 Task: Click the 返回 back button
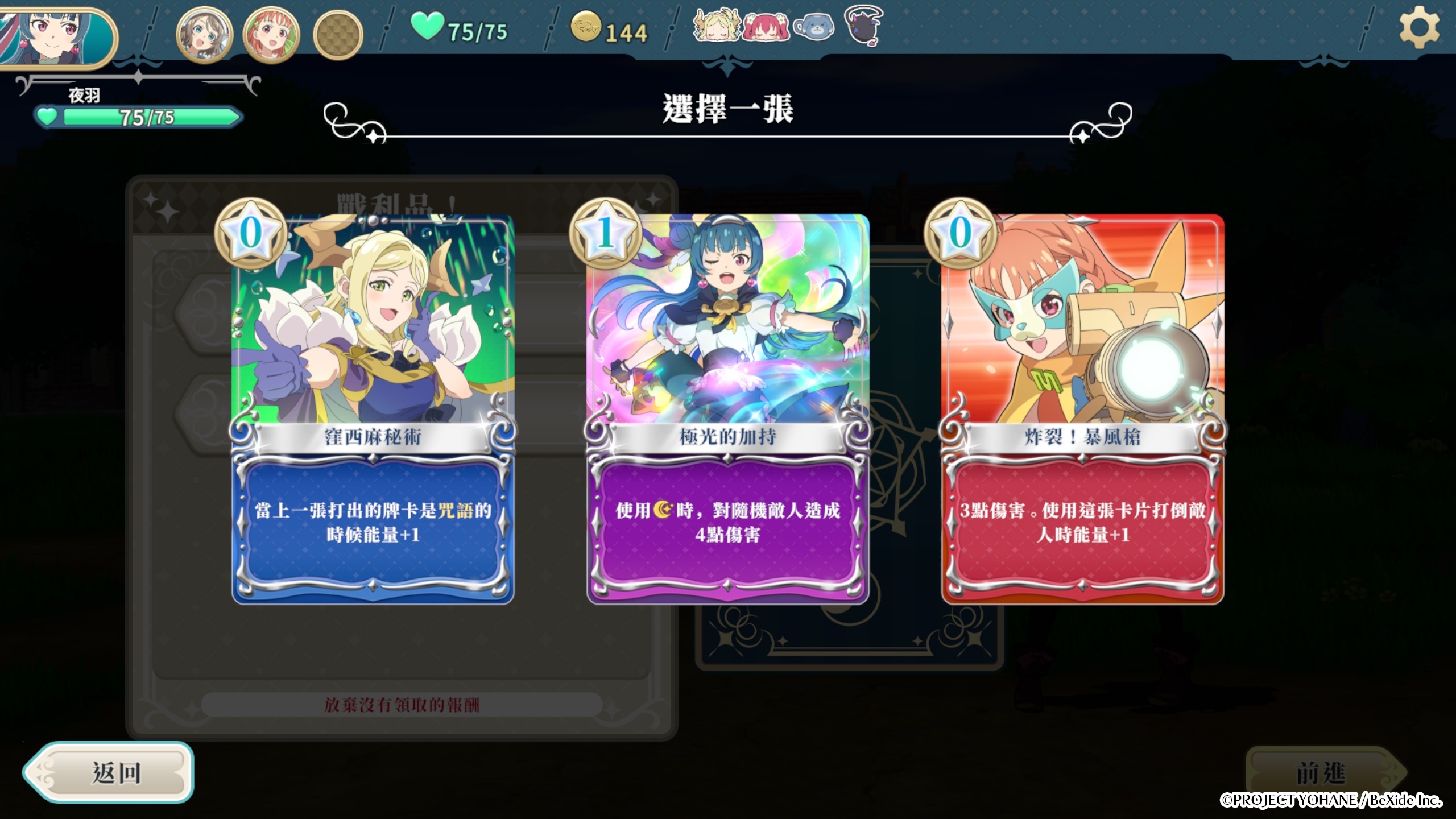[x=109, y=772]
